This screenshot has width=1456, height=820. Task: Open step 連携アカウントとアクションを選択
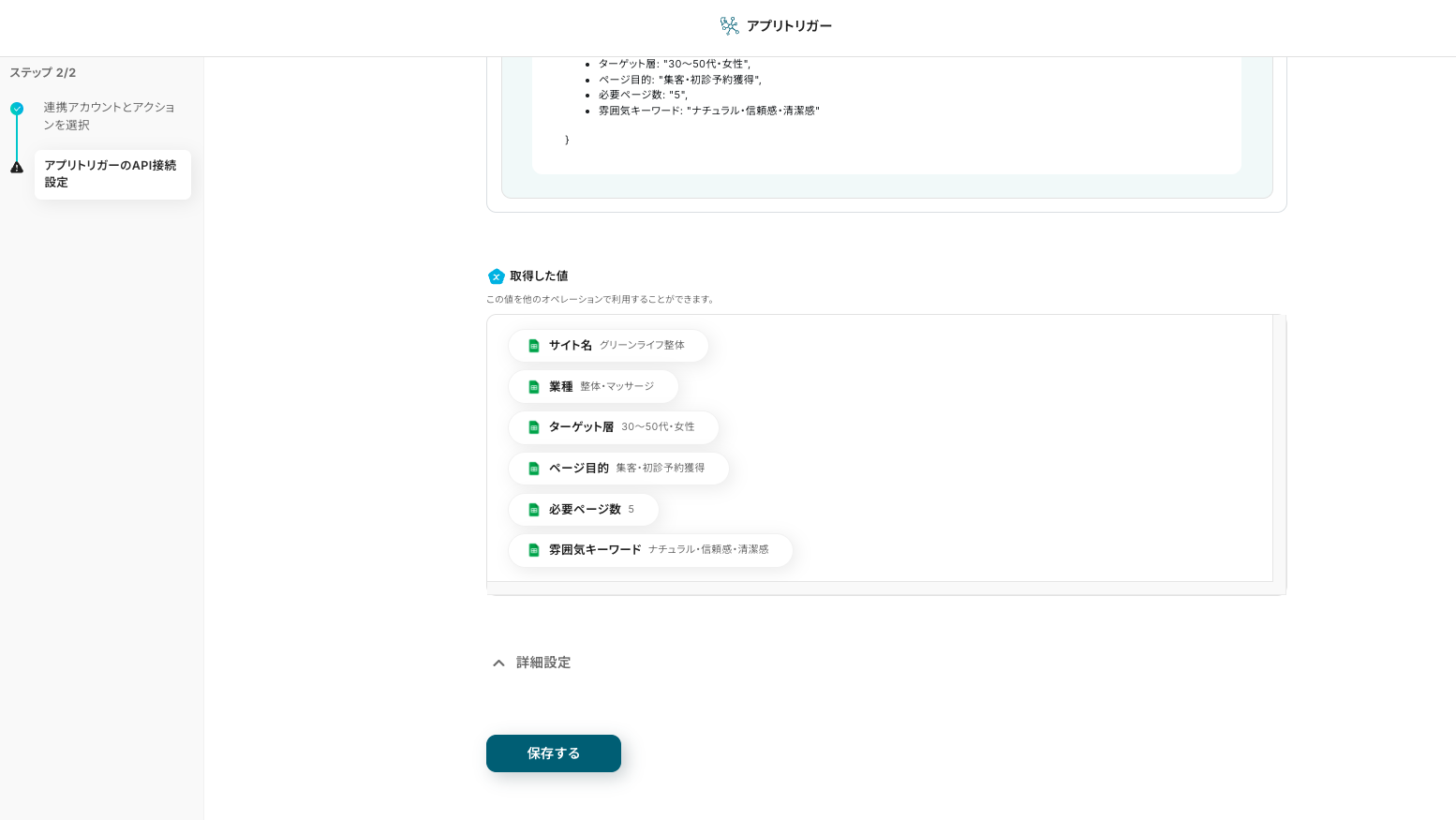click(109, 116)
